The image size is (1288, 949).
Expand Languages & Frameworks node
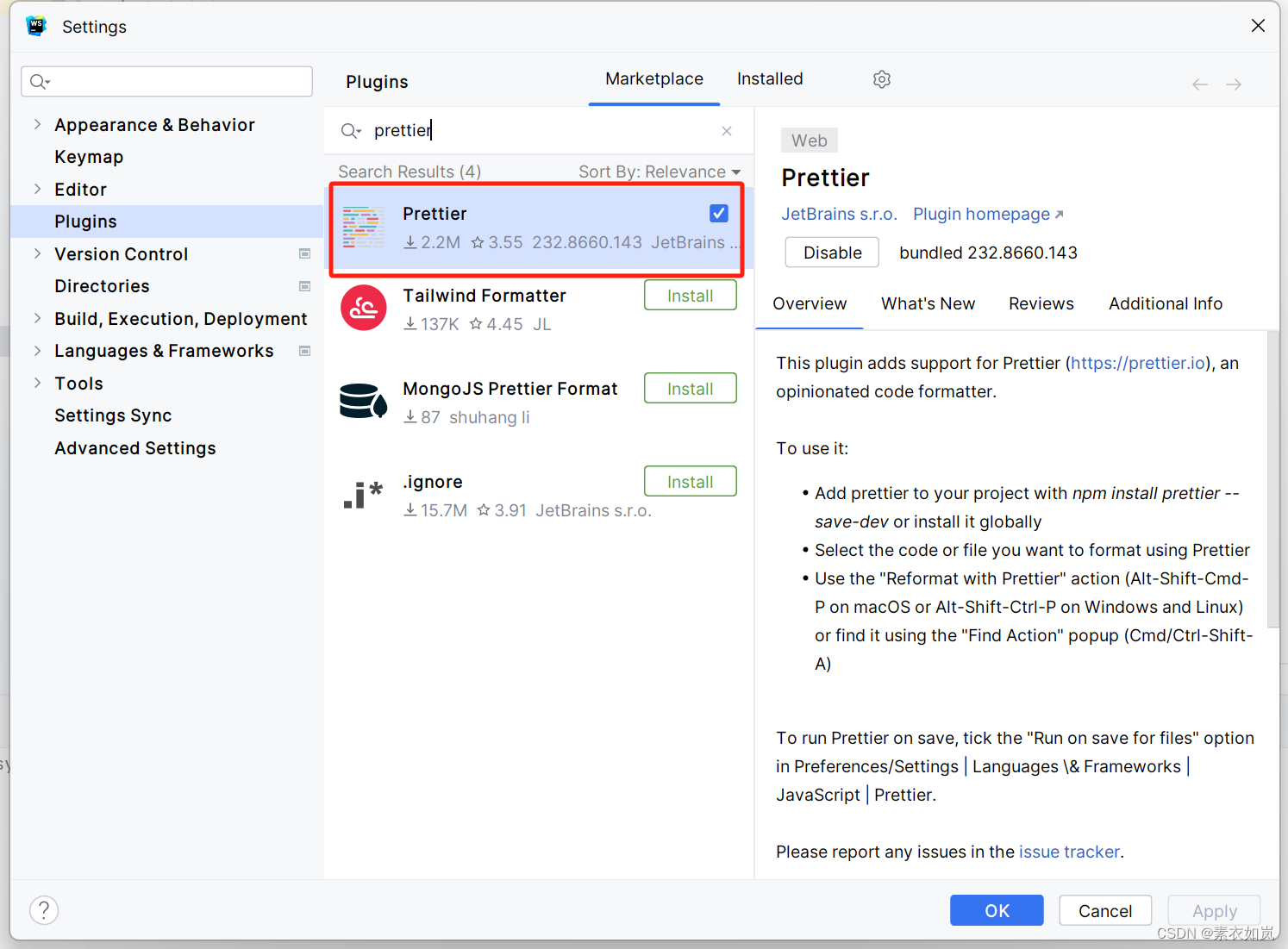(37, 351)
